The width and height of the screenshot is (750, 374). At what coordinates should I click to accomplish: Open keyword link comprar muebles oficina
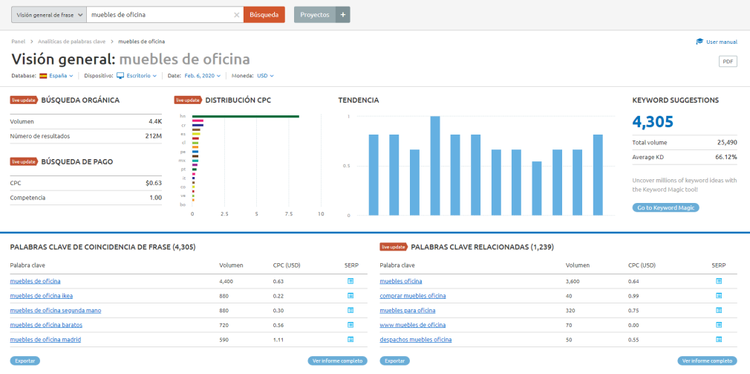click(413, 296)
